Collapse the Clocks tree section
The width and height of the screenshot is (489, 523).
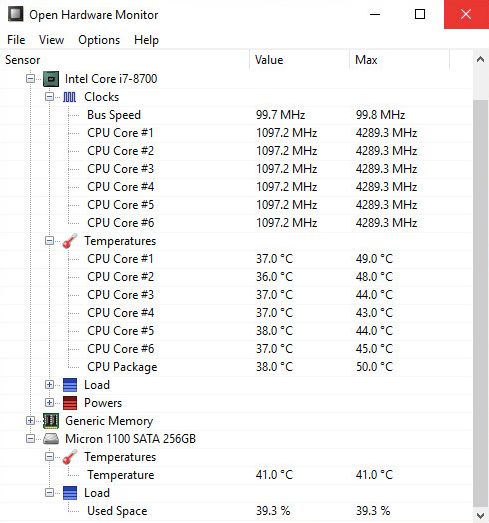[49, 97]
